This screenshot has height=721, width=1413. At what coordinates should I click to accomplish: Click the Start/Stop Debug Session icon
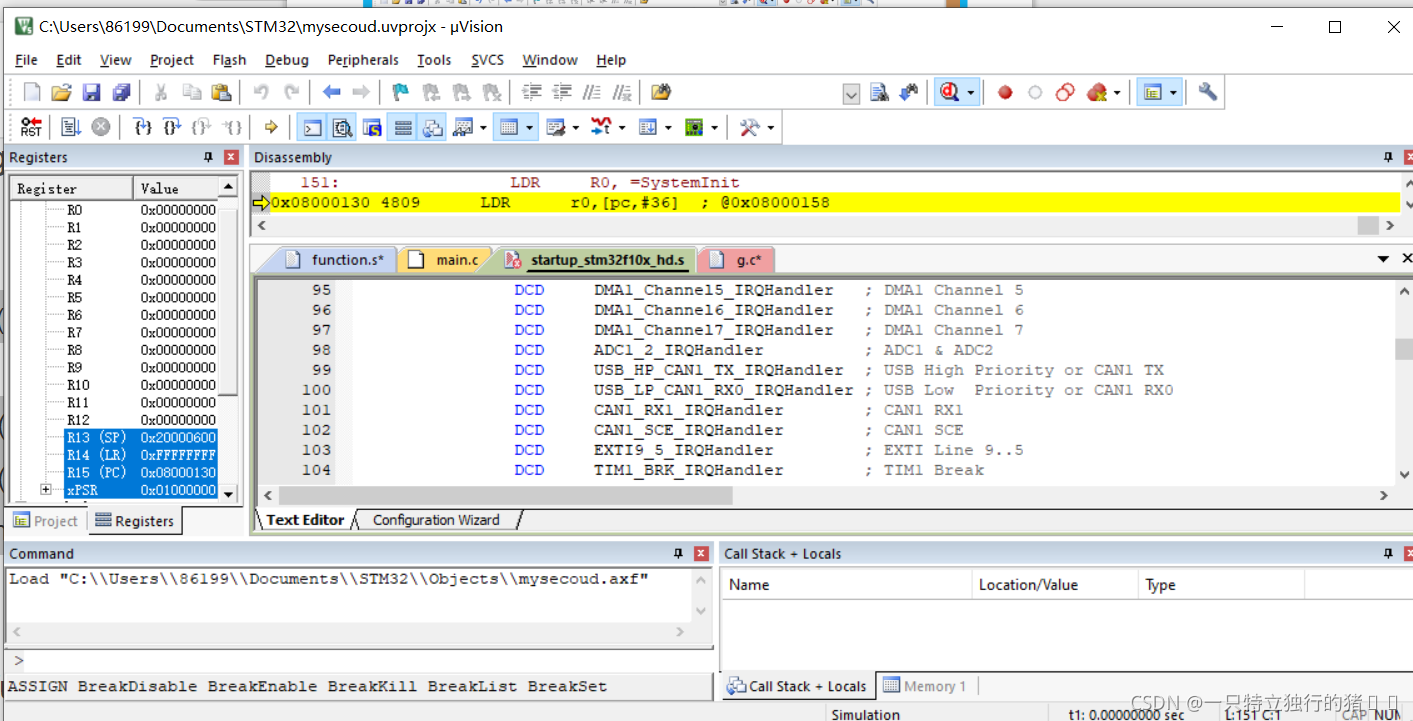click(x=949, y=93)
